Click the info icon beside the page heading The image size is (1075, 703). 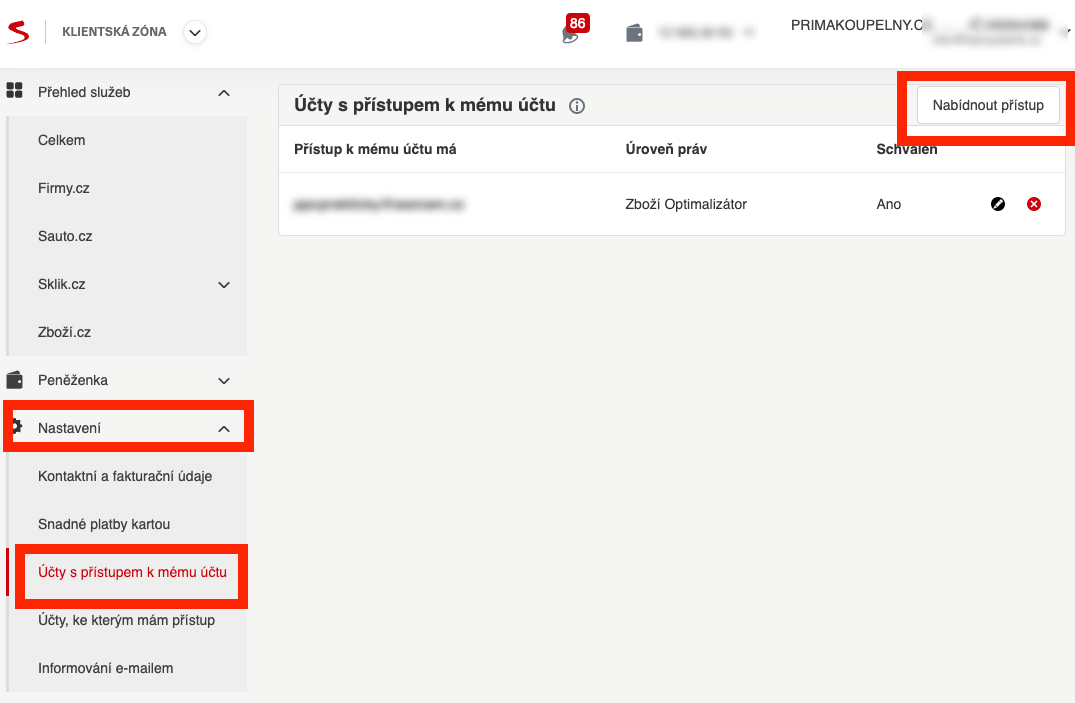(577, 106)
